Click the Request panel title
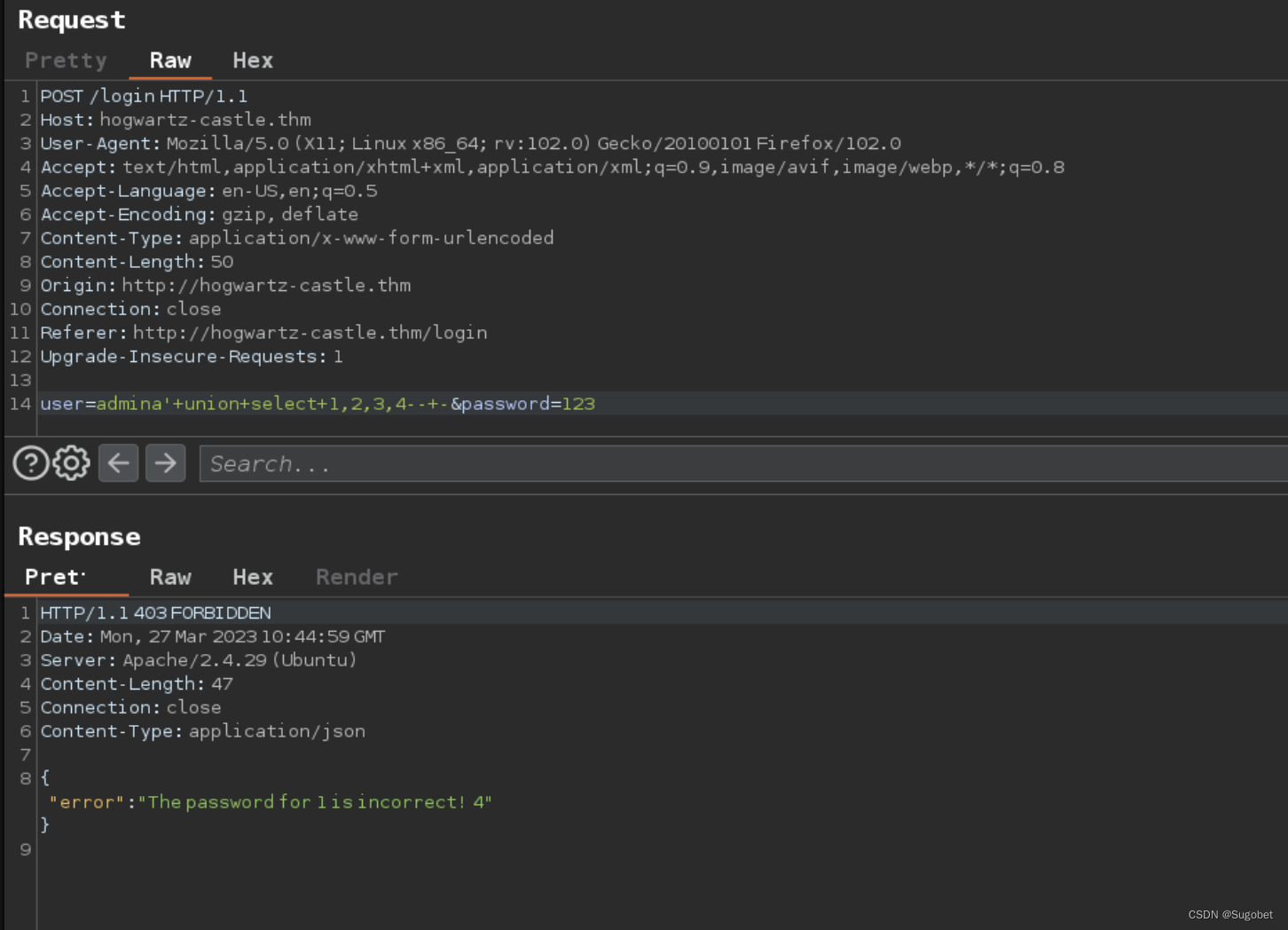This screenshot has width=1288, height=930. coord(72,20)
